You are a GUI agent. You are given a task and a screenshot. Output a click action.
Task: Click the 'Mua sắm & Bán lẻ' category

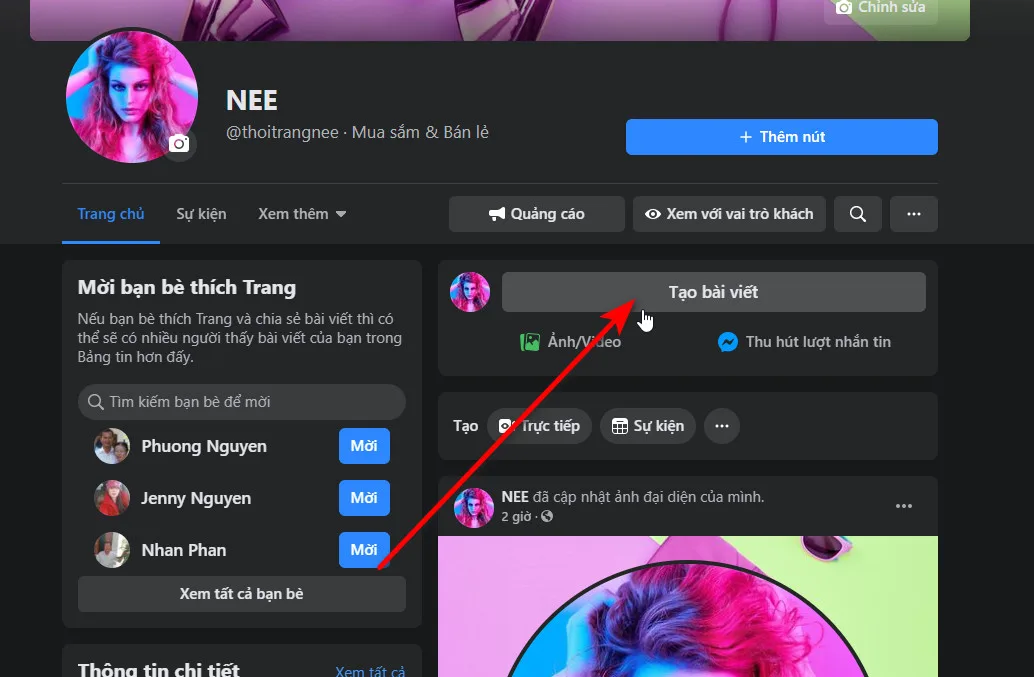(x=420, y=132)
